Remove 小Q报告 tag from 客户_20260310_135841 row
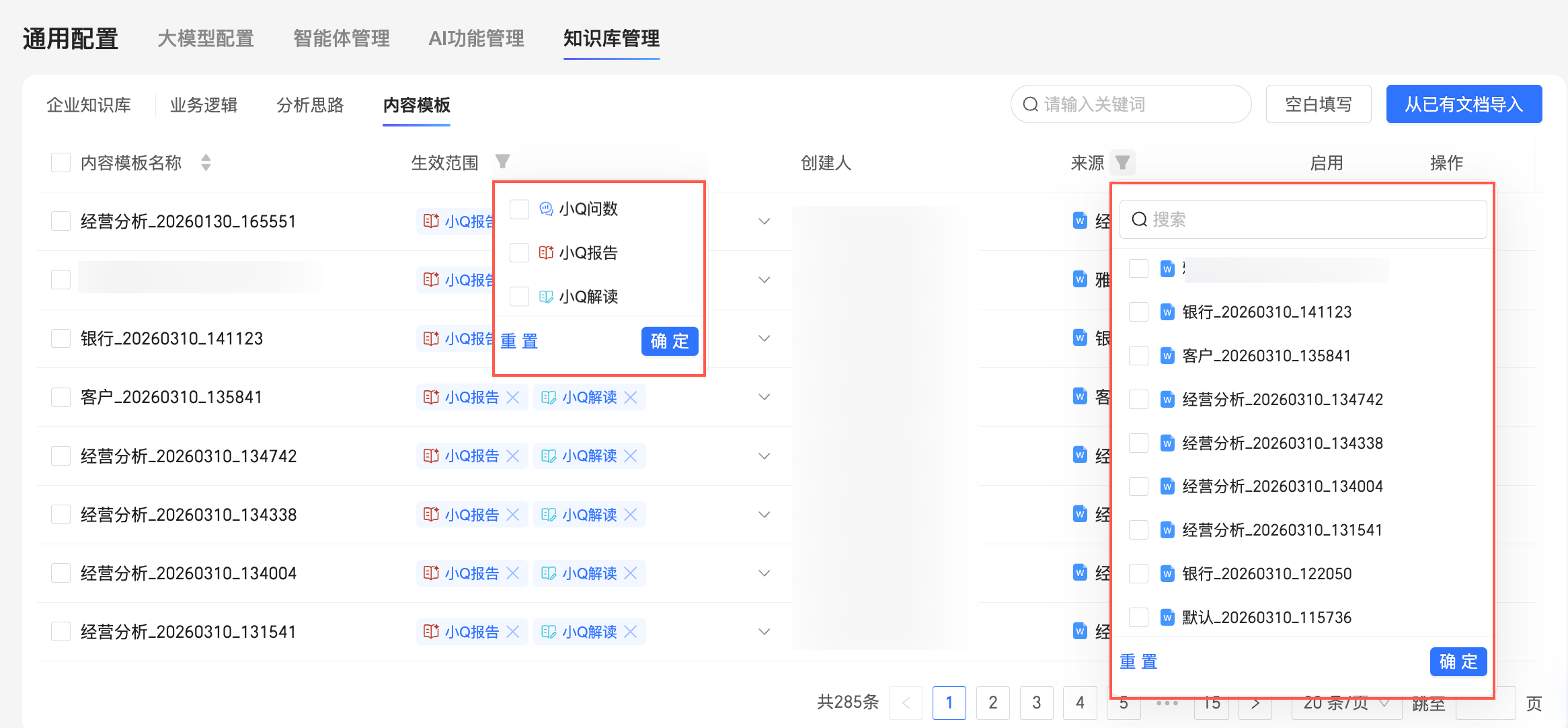This screenshot has height=728, width=1568. [513, 398]
